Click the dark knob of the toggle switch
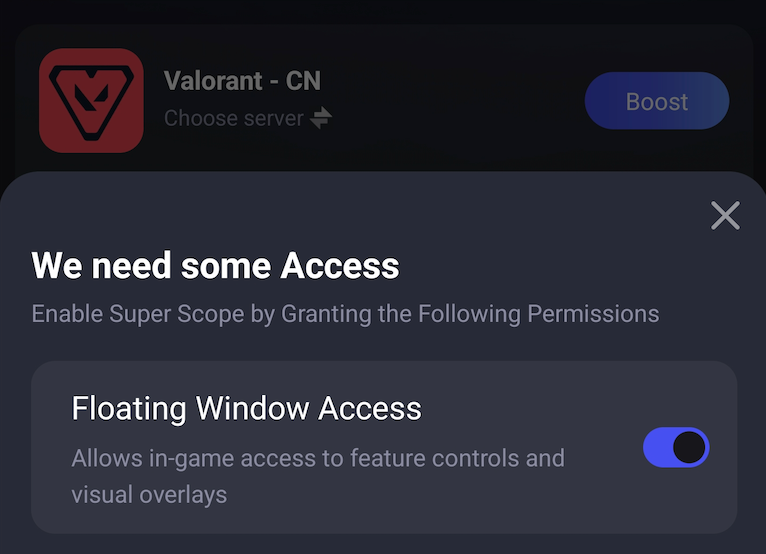766x554 pixels. click(x=689, y=448)
